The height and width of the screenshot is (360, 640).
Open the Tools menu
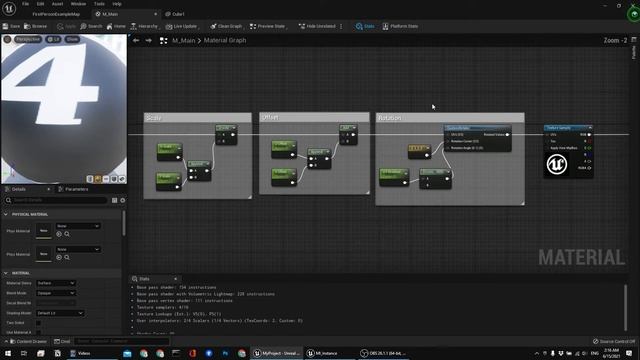pyautogui.click(x=99, y=4)
